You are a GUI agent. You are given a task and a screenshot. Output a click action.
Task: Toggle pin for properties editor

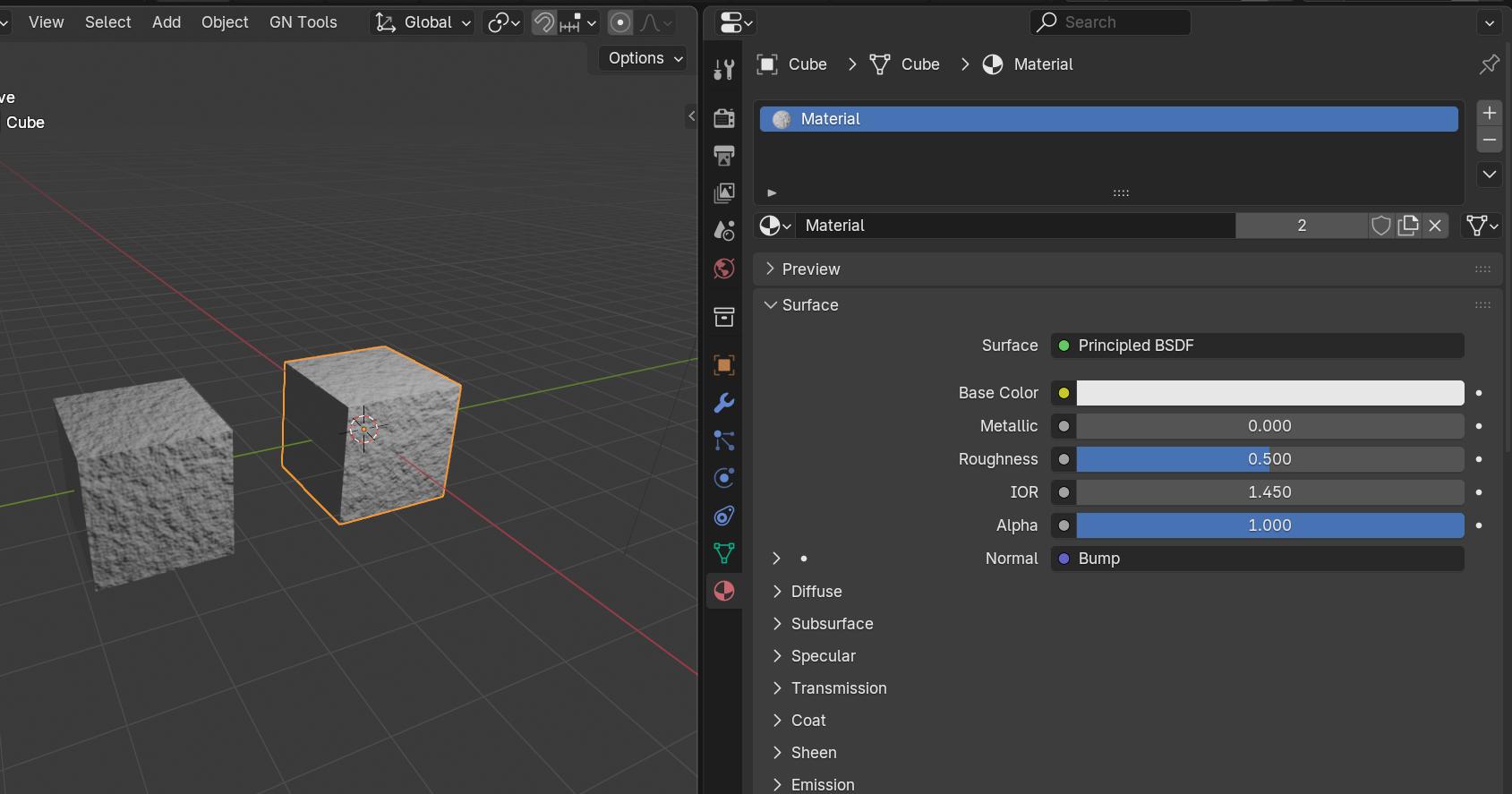(x=1490, y=64)
